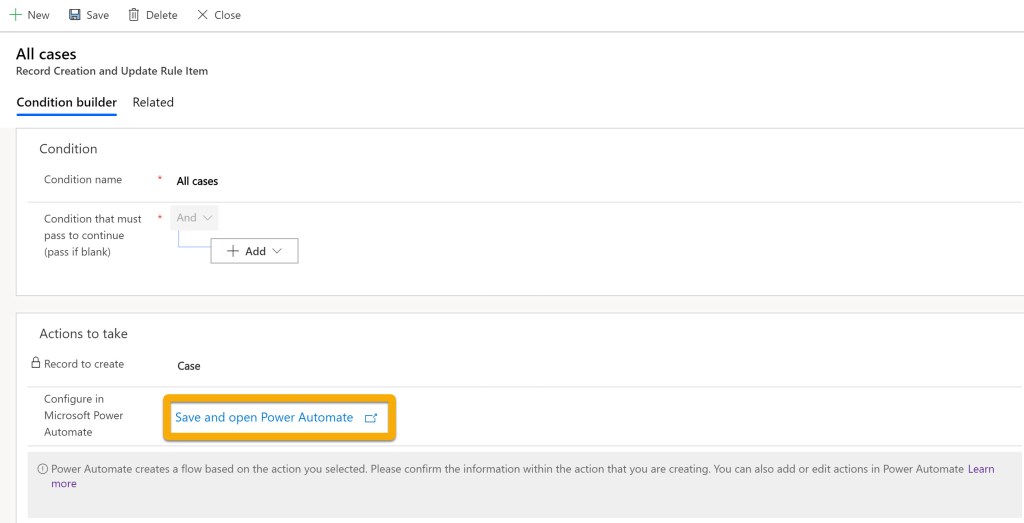The image size is (1024, 523).
Task: Click the lock icon beside Record to create
Action: click(35, 364)
